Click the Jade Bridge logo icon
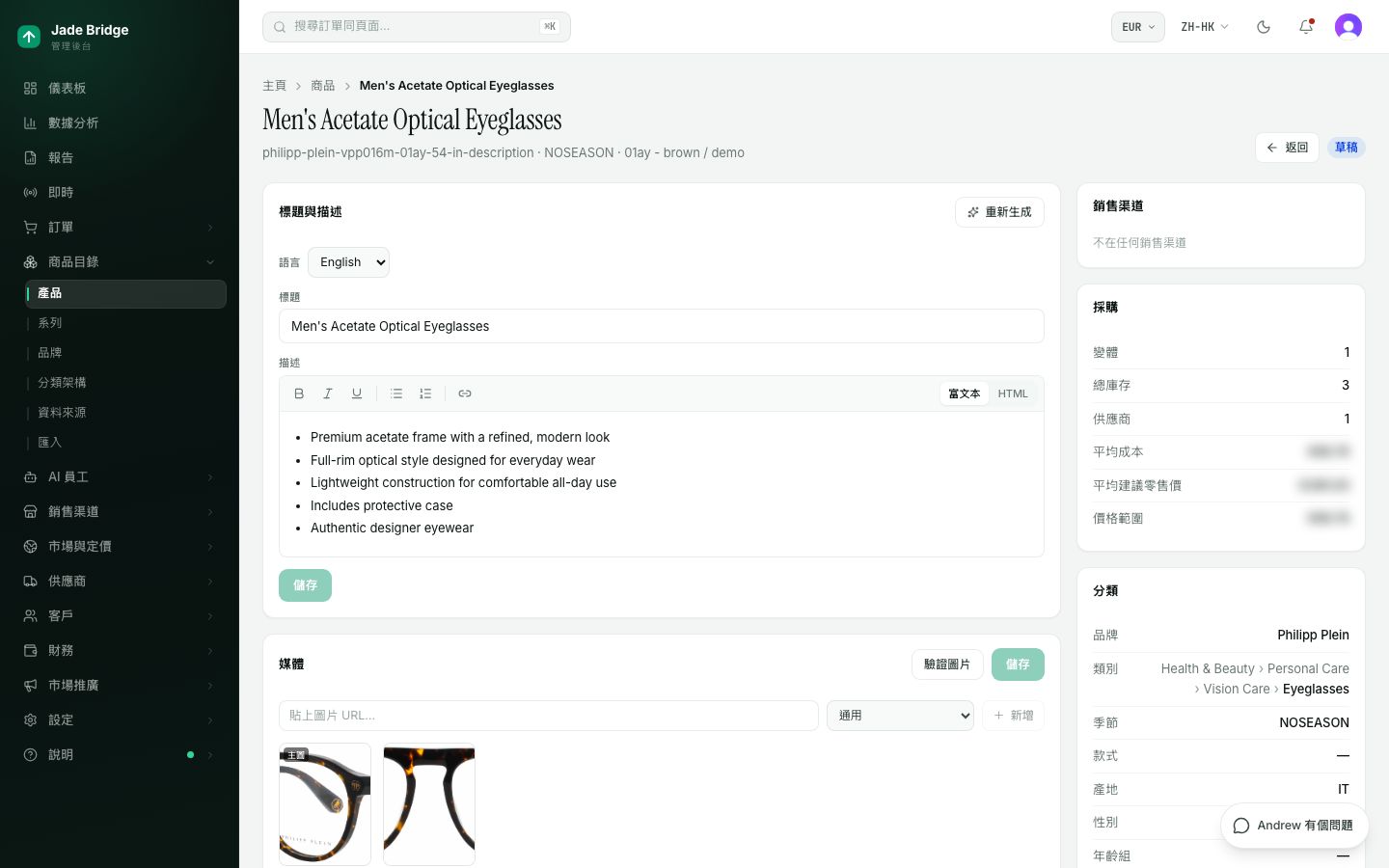1389x868 pixels. (29, 37)
